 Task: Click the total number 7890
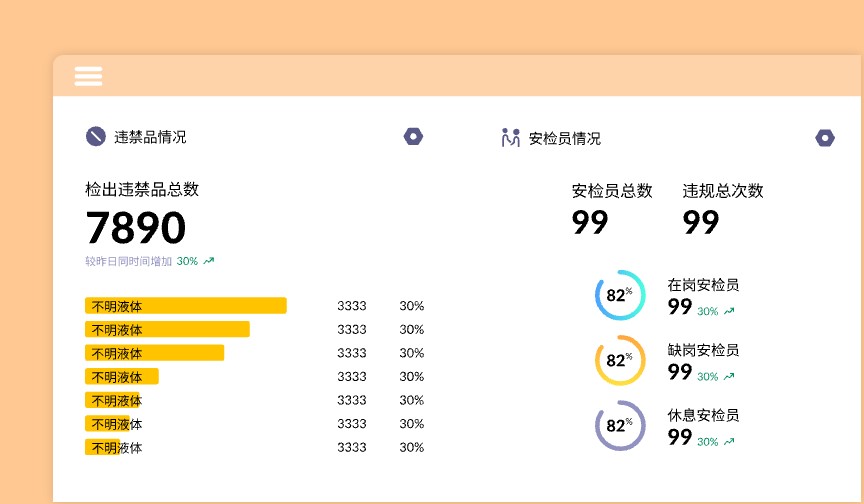(x=136, y=227)
